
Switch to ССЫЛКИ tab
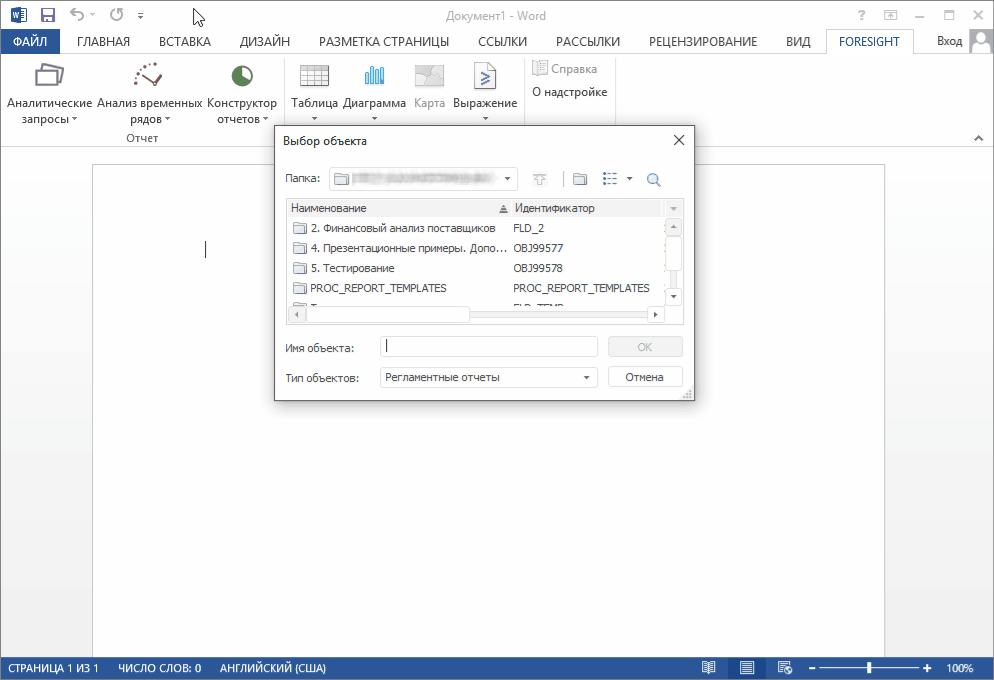(503, 42)
